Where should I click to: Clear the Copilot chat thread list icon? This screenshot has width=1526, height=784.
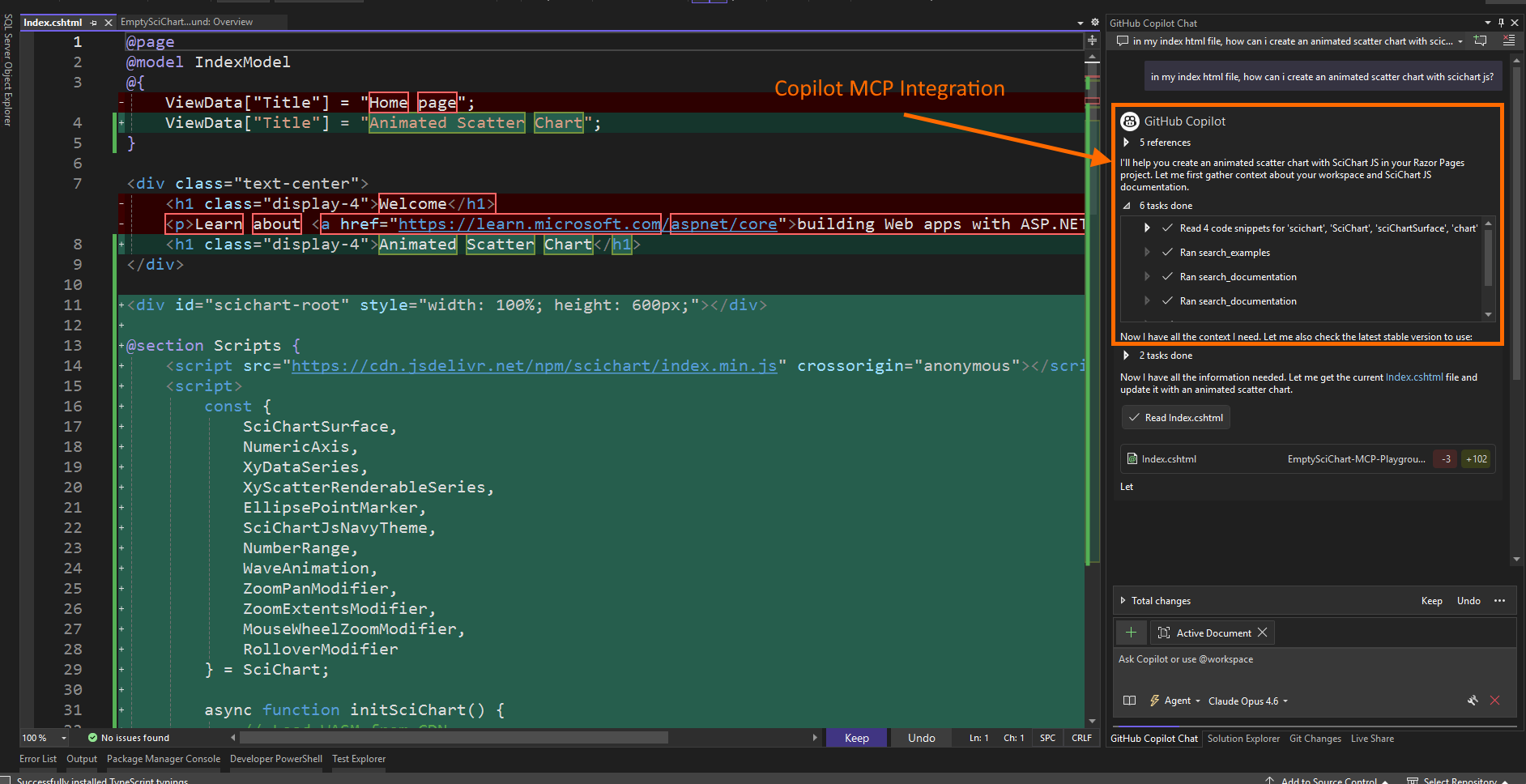pyautogui.click(x=1509, y=40)
